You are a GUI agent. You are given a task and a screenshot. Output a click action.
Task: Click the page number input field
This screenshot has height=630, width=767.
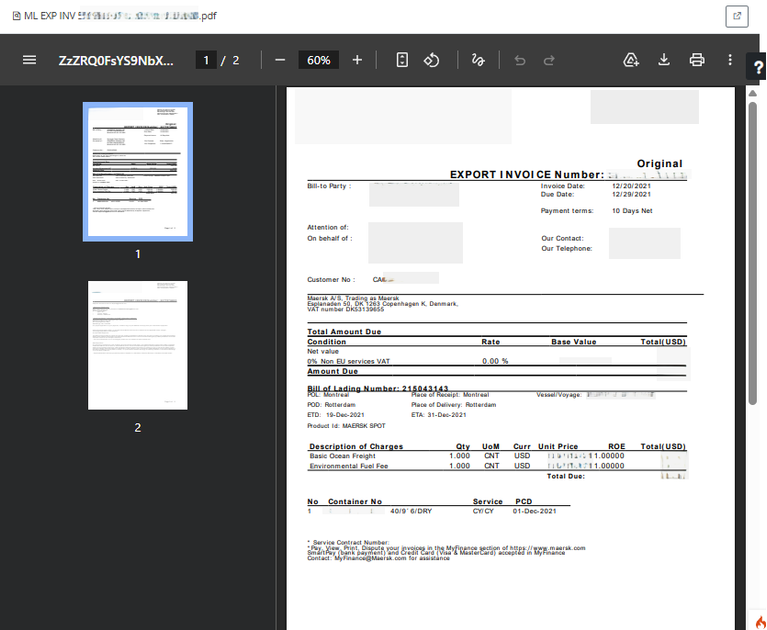click(206, 60)
